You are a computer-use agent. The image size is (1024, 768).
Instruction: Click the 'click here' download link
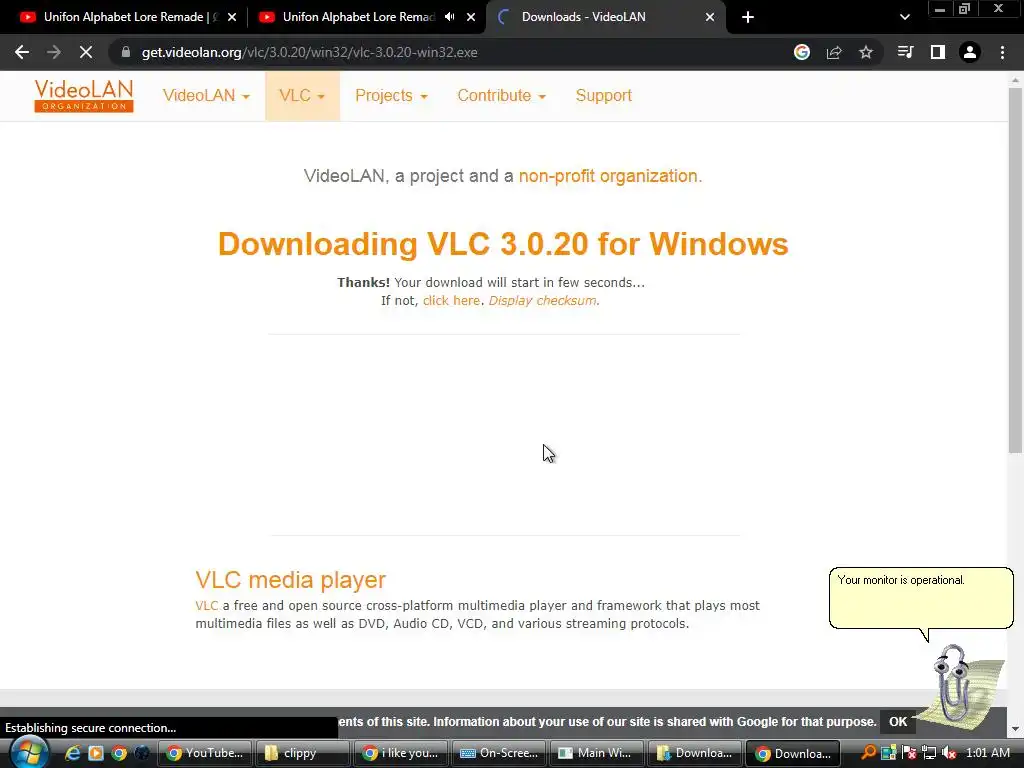point(451,300)
